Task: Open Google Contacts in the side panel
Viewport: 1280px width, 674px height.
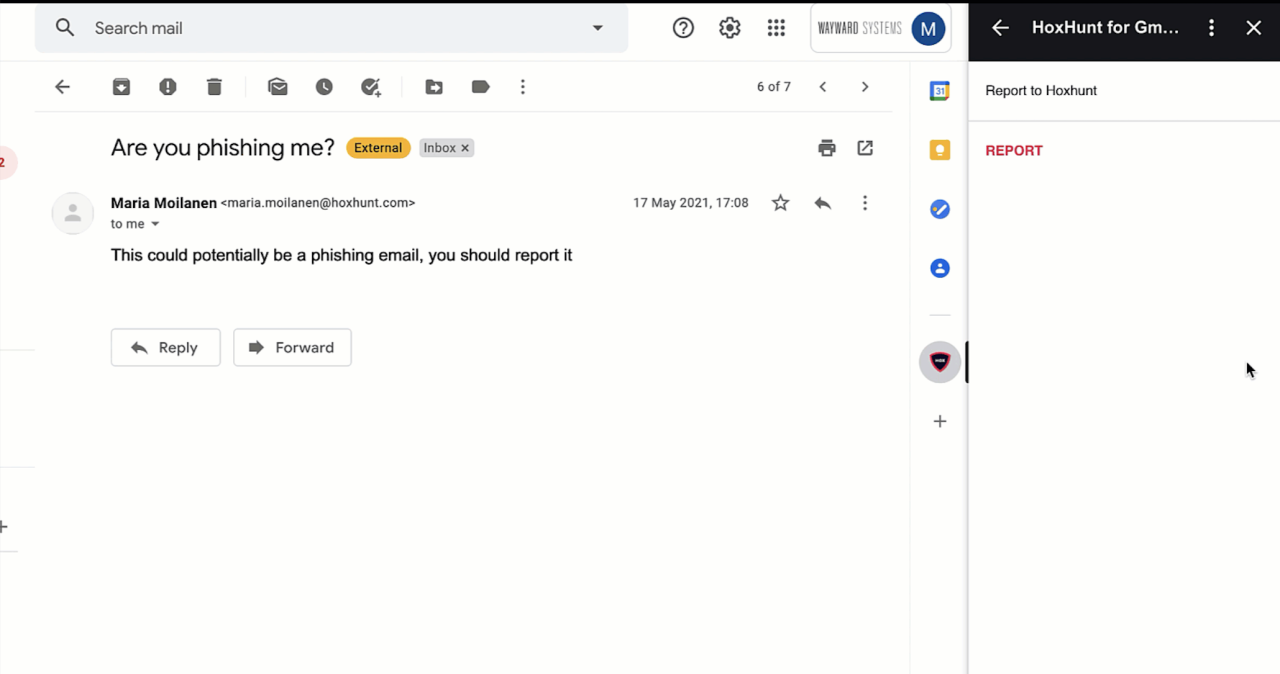Action: pyautogui.click(x=939, y=267)
